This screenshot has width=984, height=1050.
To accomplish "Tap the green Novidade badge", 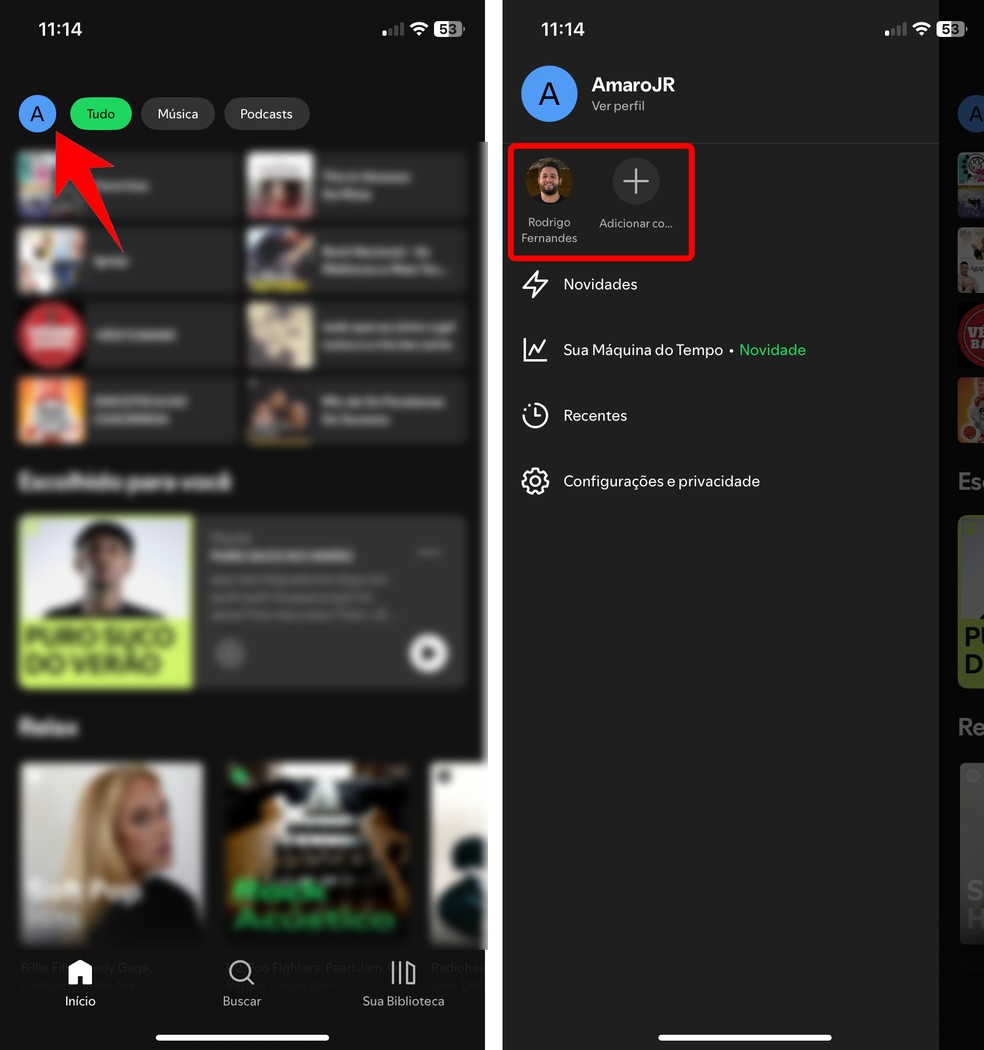I will (x=772, y=350).
